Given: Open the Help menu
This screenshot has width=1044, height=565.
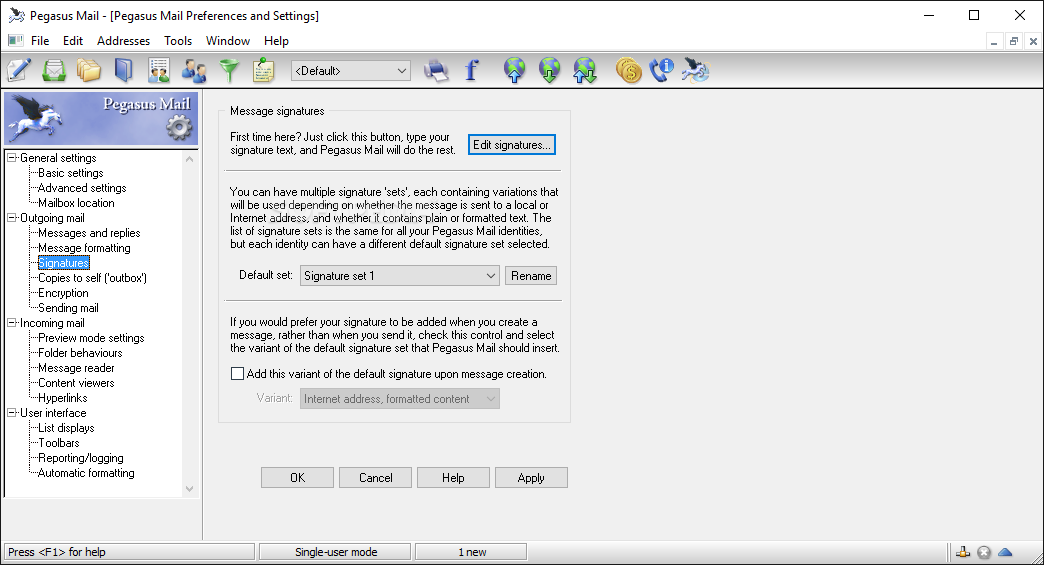Looking at the screenshot, I should pos(276,41).
